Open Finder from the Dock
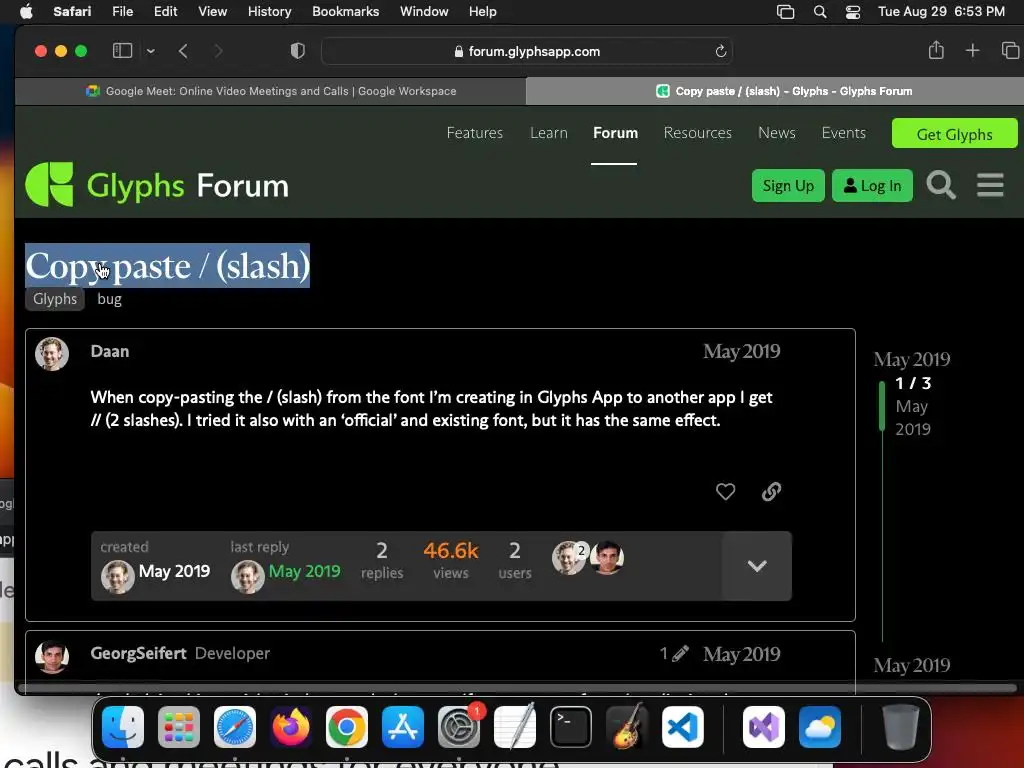The width and height of the screenshot is (1024, 768). (x=123, y=727)
